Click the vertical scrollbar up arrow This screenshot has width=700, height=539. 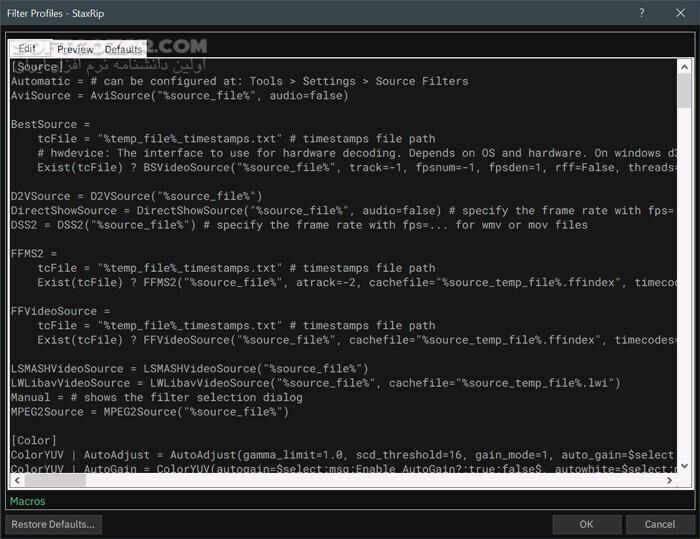pos(684,66)
